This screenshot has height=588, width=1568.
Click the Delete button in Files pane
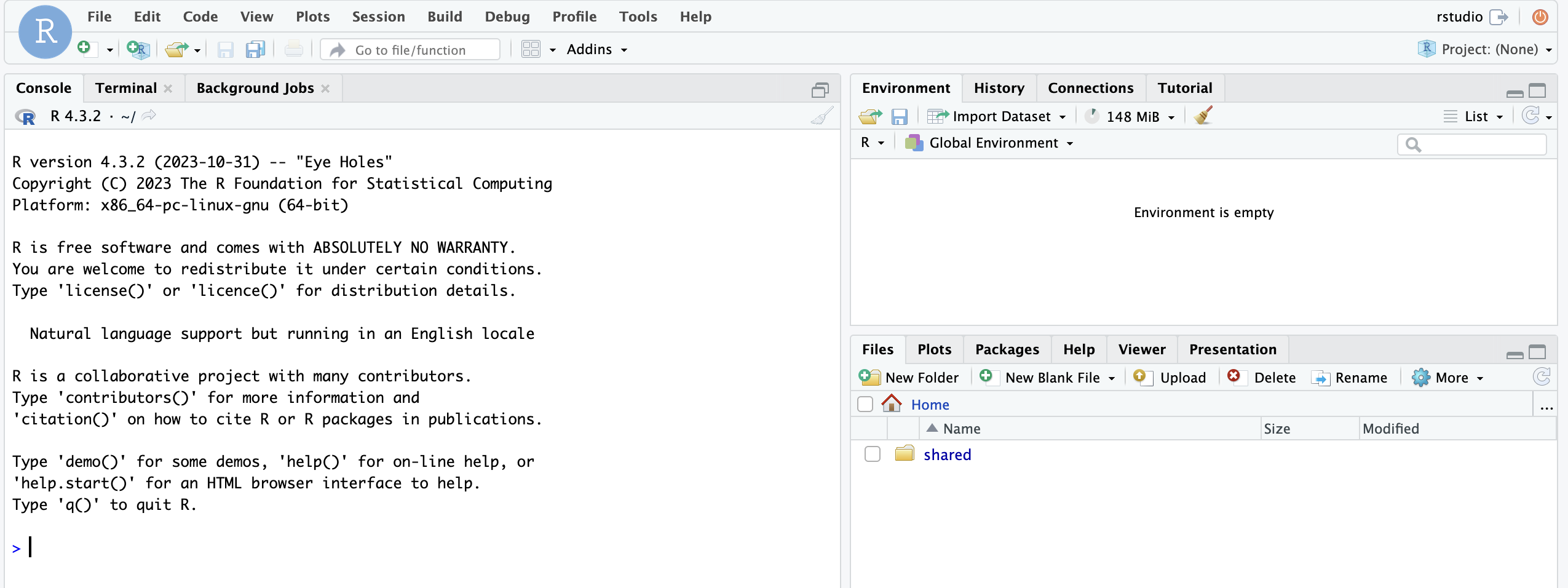click(1262, 377)
